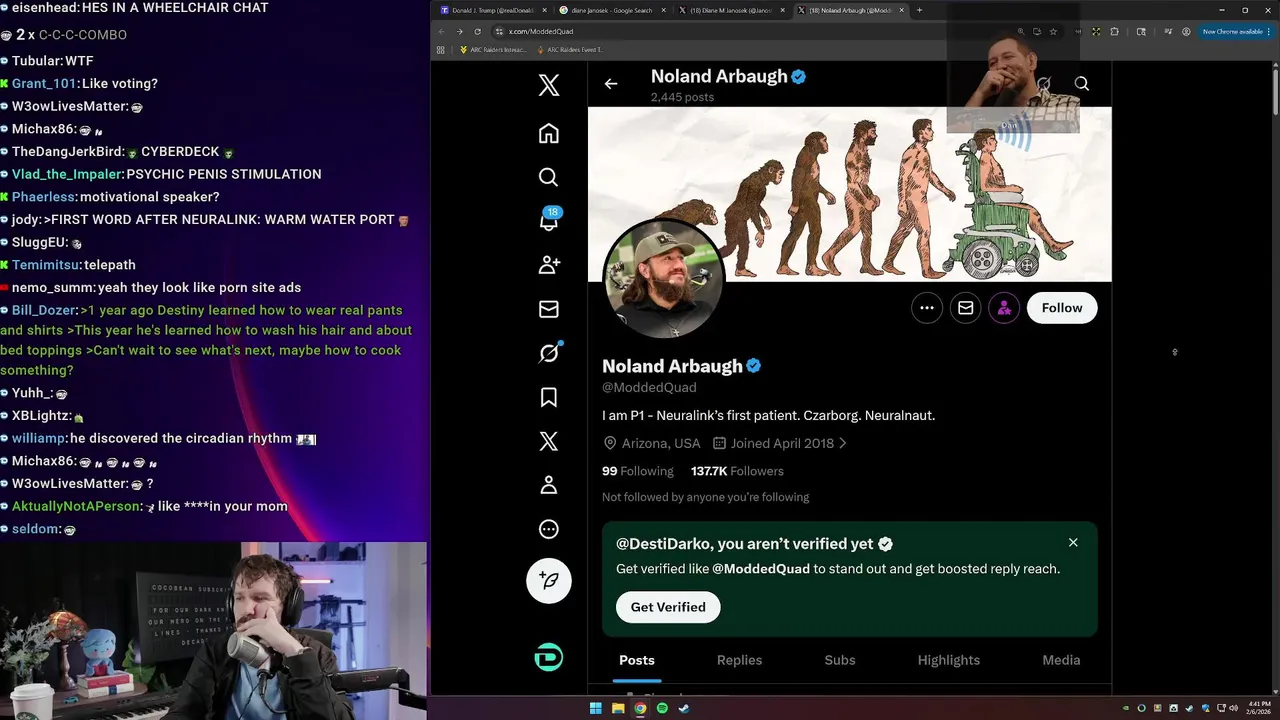The height and width of the screenshot is (720, 1280).
Task: Click chat username AktuallyNotAPerson
Action: point(76,506)
